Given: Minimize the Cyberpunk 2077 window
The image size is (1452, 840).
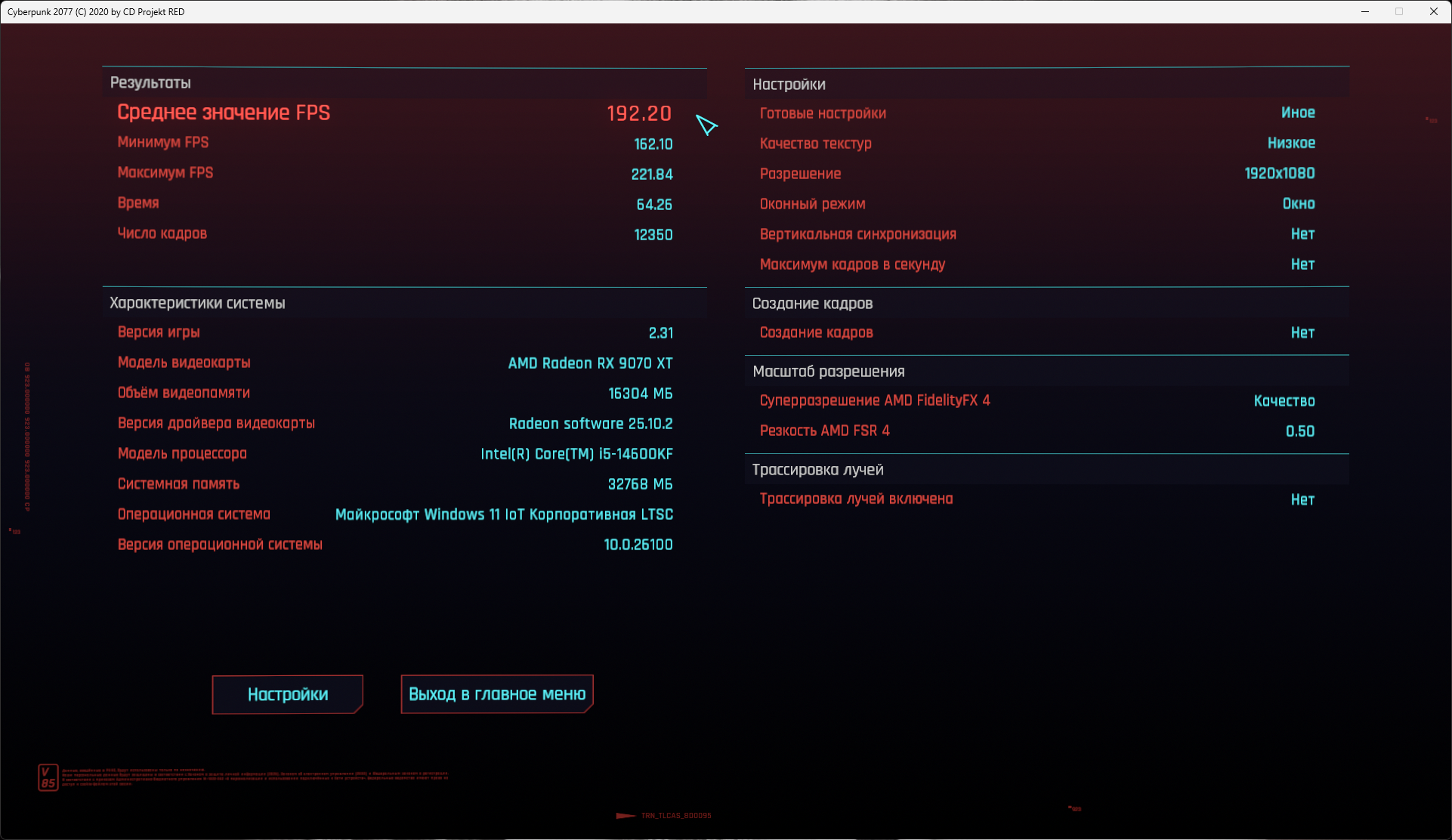Looking at the screenshot, I should tap(1365, 11).
